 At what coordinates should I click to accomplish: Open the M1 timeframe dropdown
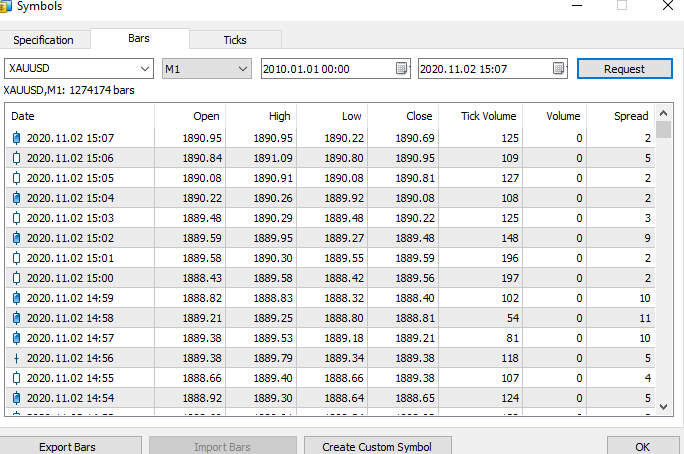tap(243, 69)
